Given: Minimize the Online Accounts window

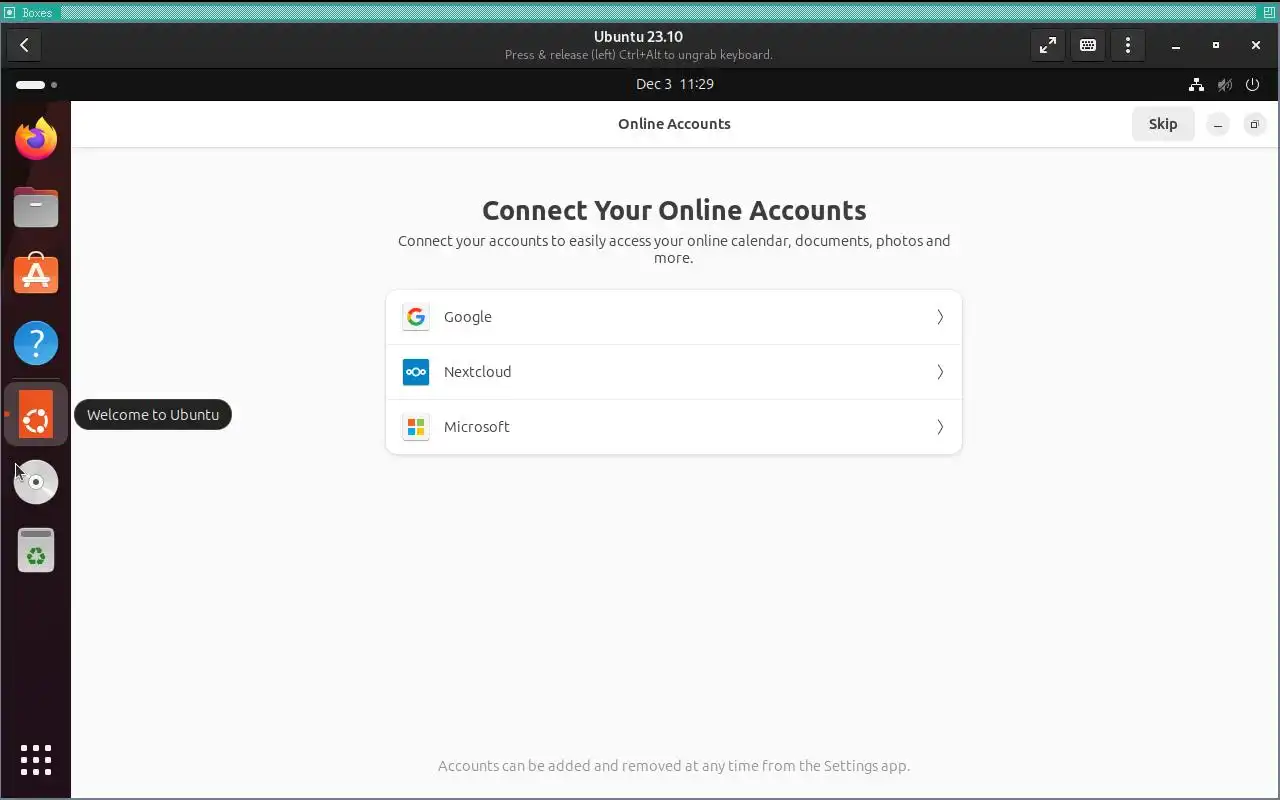Looking at the screenshot, I should click(x=1218, y=124).
